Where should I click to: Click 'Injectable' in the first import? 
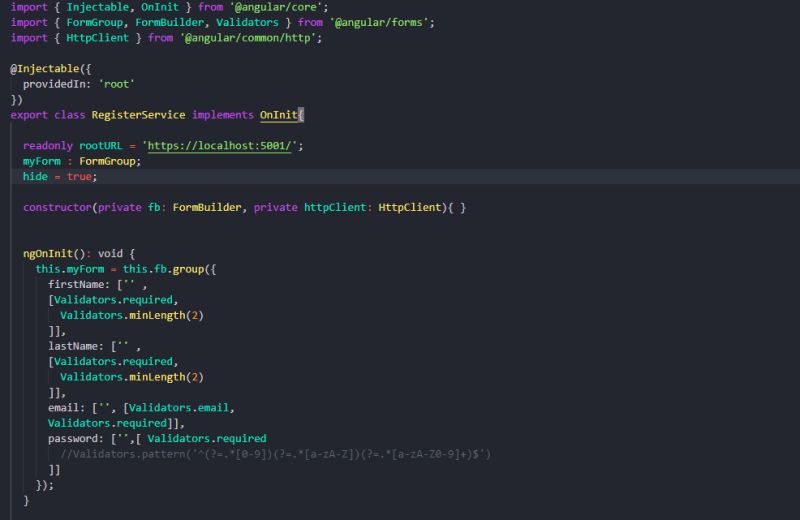[x=97, y=7]
